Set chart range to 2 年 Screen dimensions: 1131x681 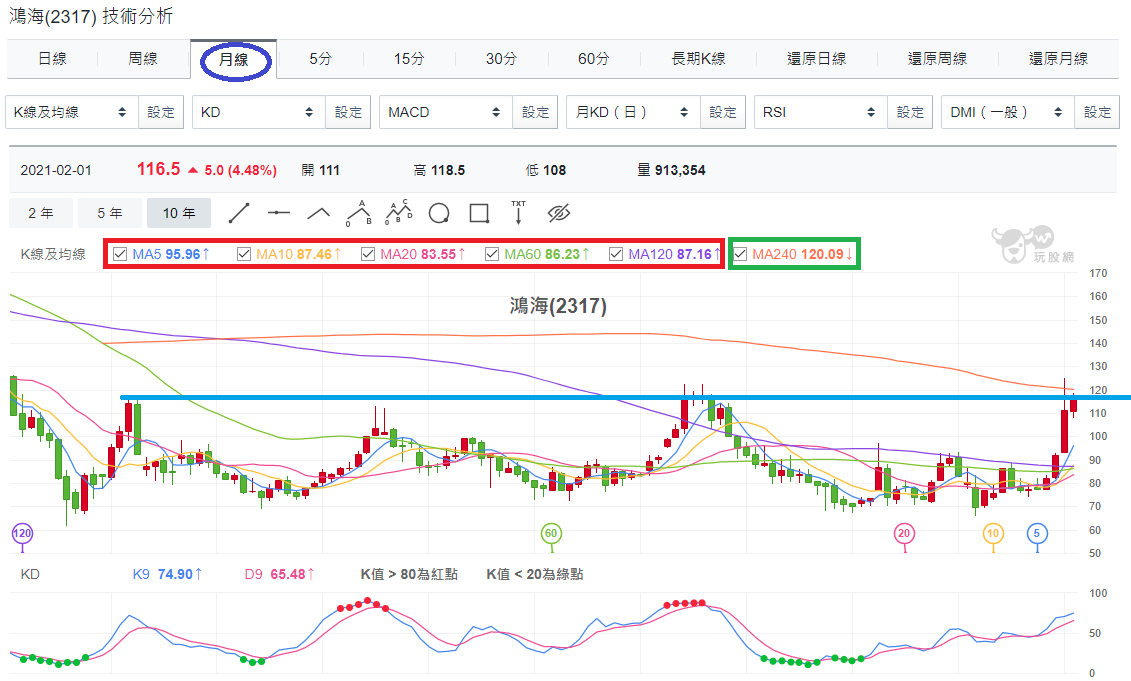(x=41, y=213)
